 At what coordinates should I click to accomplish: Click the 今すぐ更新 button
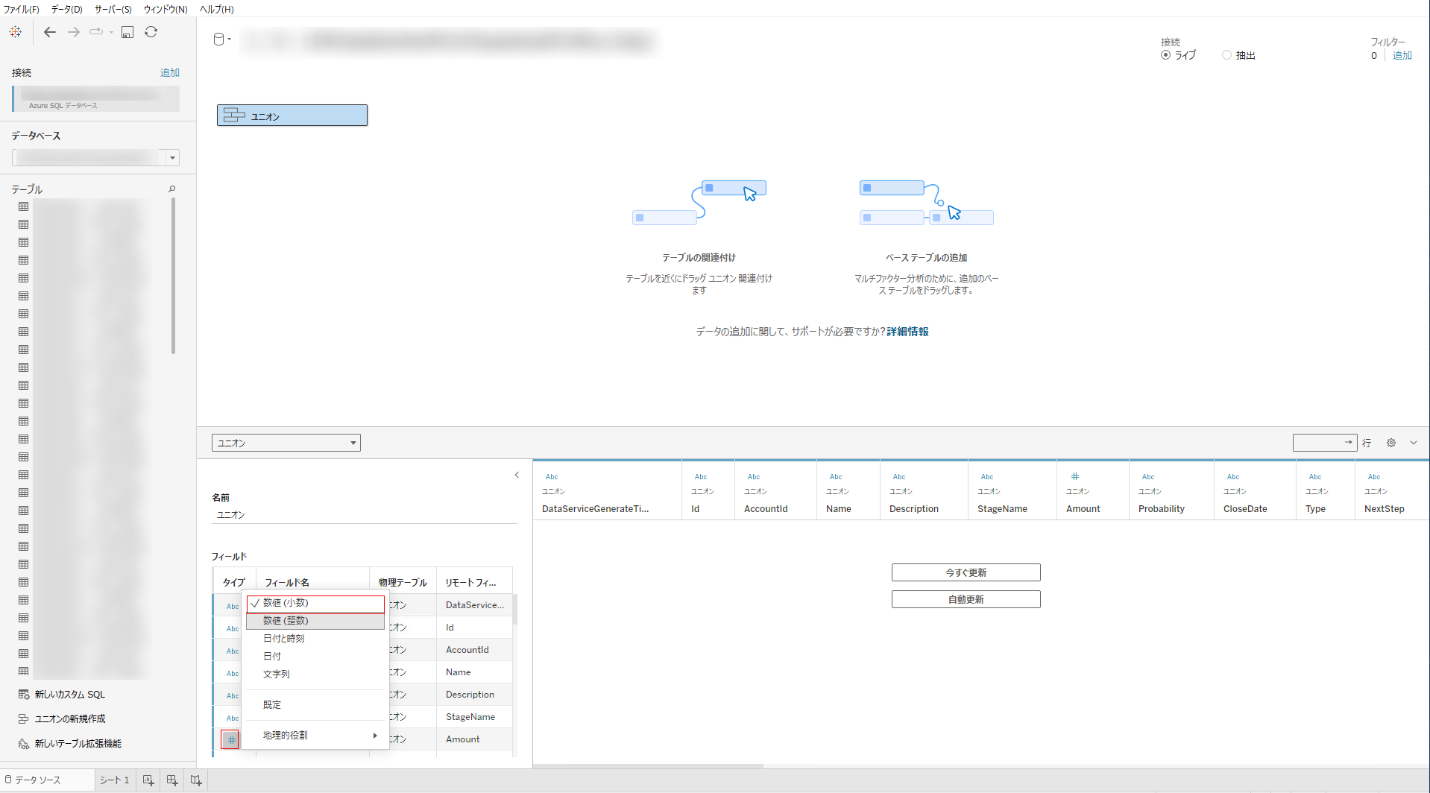966,572
